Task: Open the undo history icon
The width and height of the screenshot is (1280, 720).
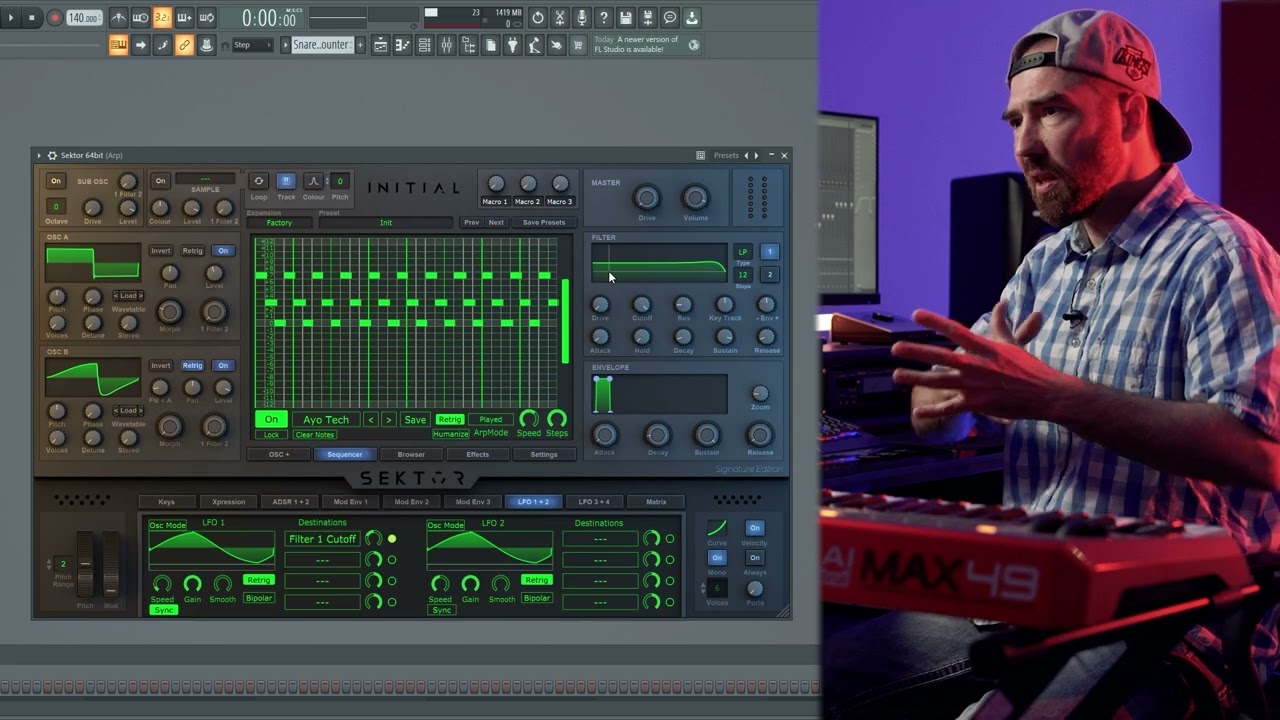Action: tap(538, 18)
